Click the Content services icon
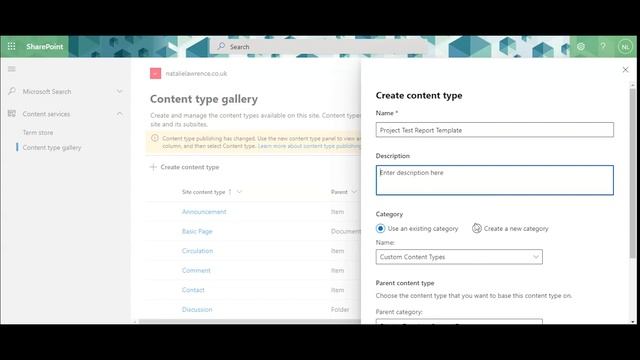 pos(12,113)
